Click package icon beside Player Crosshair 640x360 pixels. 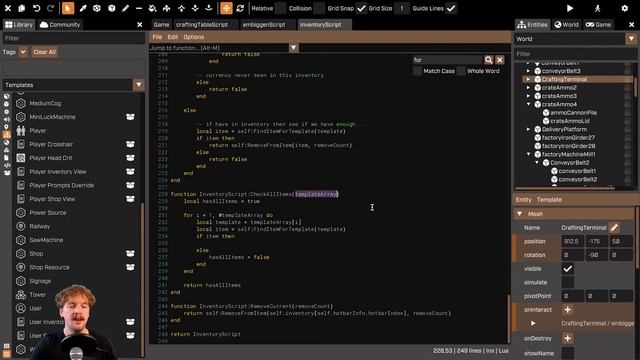(130, 144)
